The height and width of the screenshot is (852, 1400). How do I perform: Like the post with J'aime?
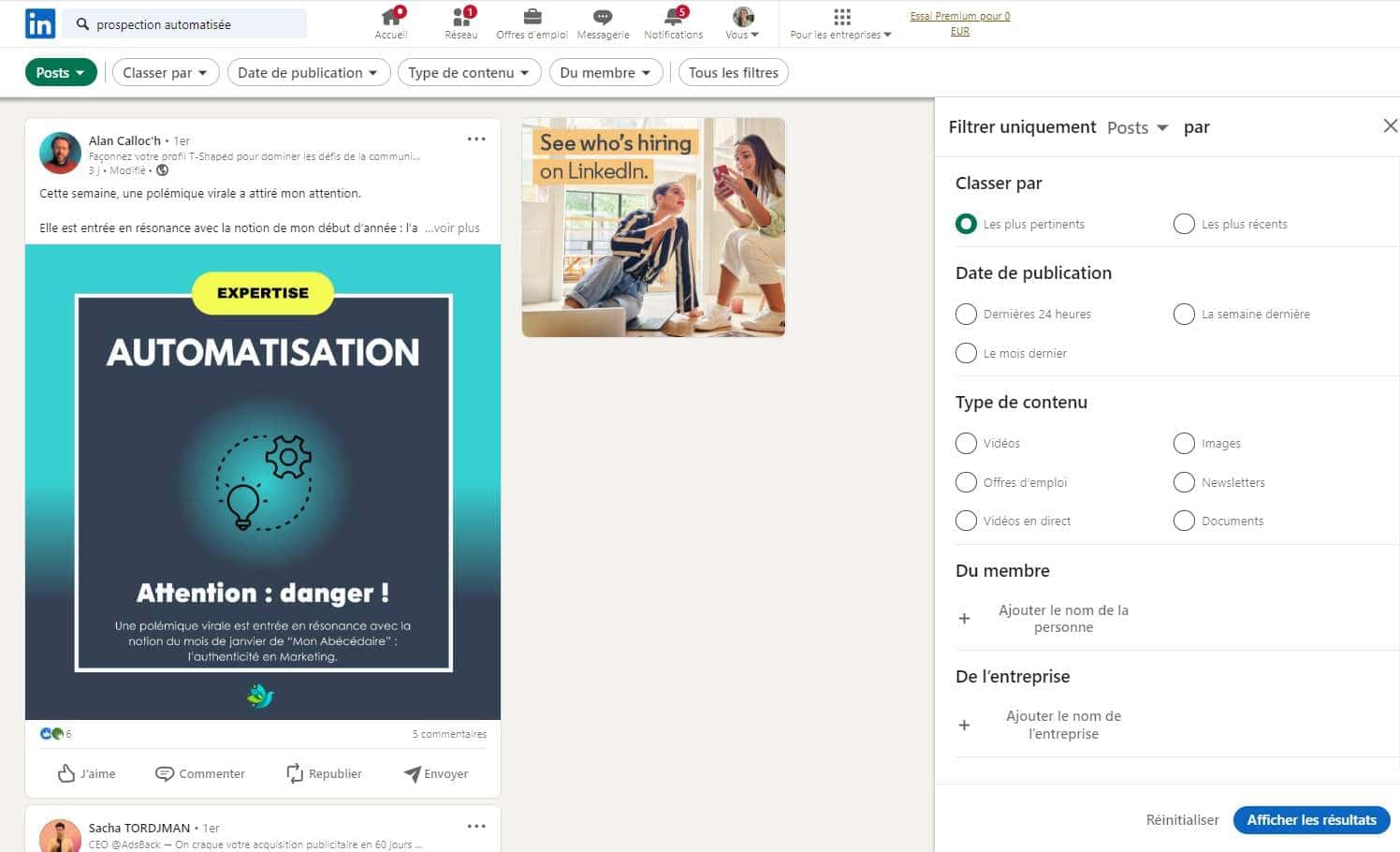tap(87, 773)
